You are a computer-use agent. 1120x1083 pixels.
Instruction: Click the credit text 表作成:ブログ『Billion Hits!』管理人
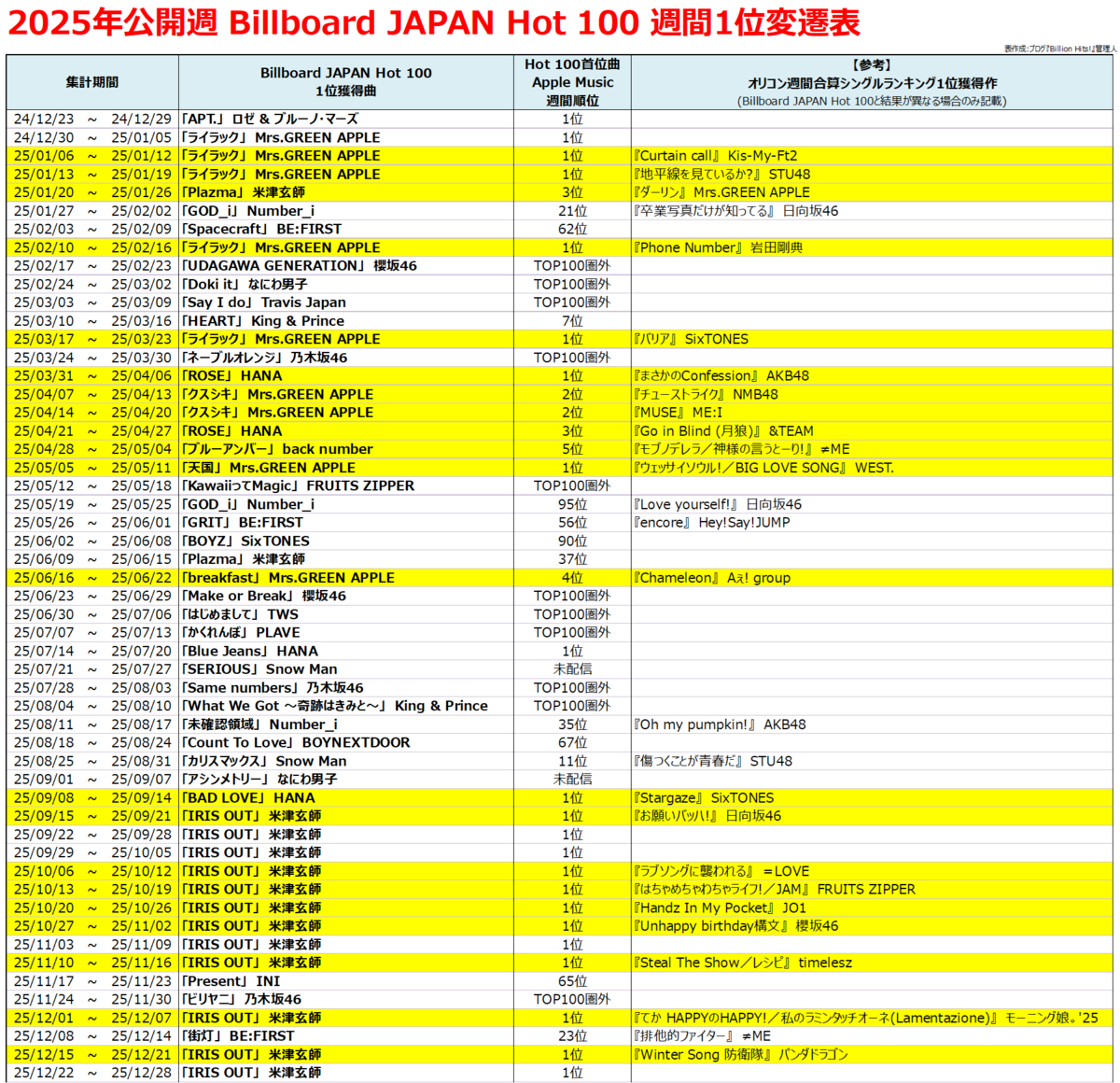click(1060, 49)
